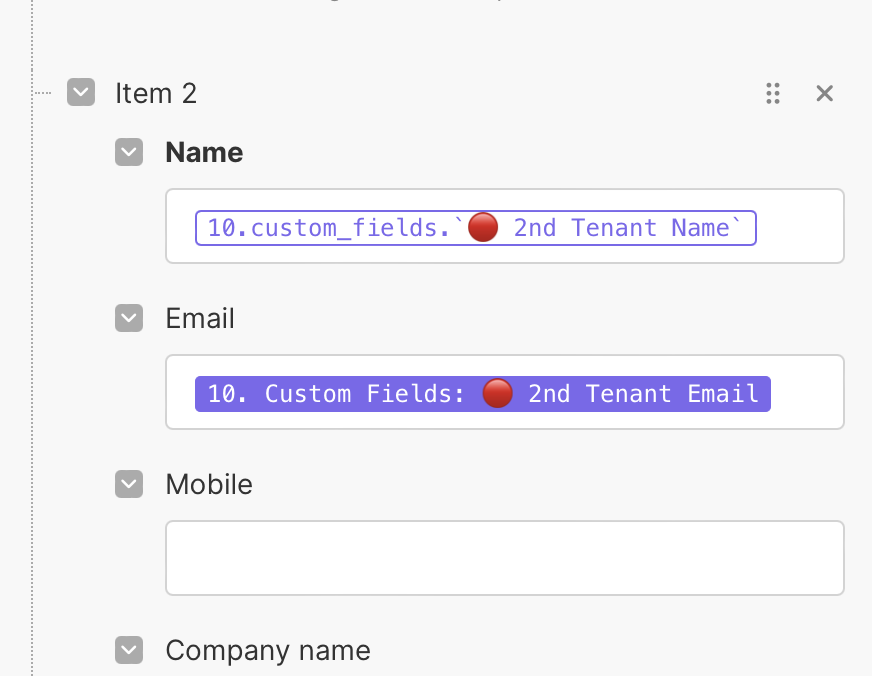The height and width of the screenshot is (676, 872).
Task: Toggle the chevron box beside Company name
Action: [x=129, y=650]
